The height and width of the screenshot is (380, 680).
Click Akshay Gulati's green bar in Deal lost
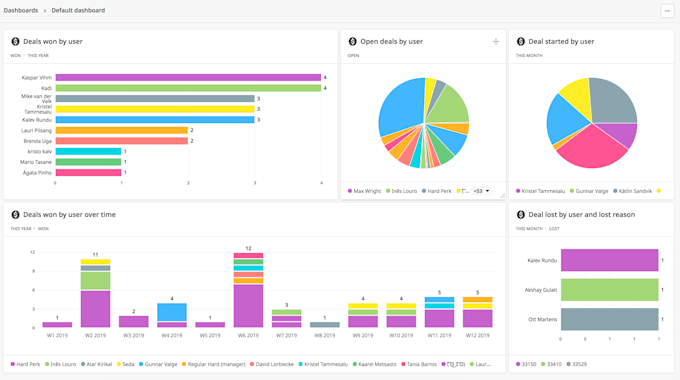[609, 290]
